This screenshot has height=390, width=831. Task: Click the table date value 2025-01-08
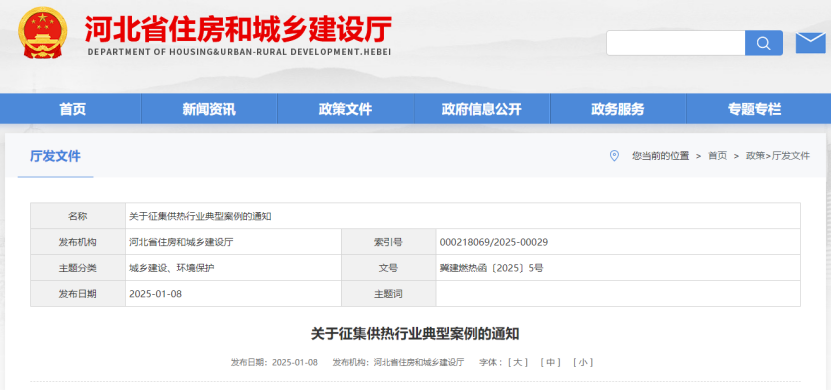coord(155,294)
